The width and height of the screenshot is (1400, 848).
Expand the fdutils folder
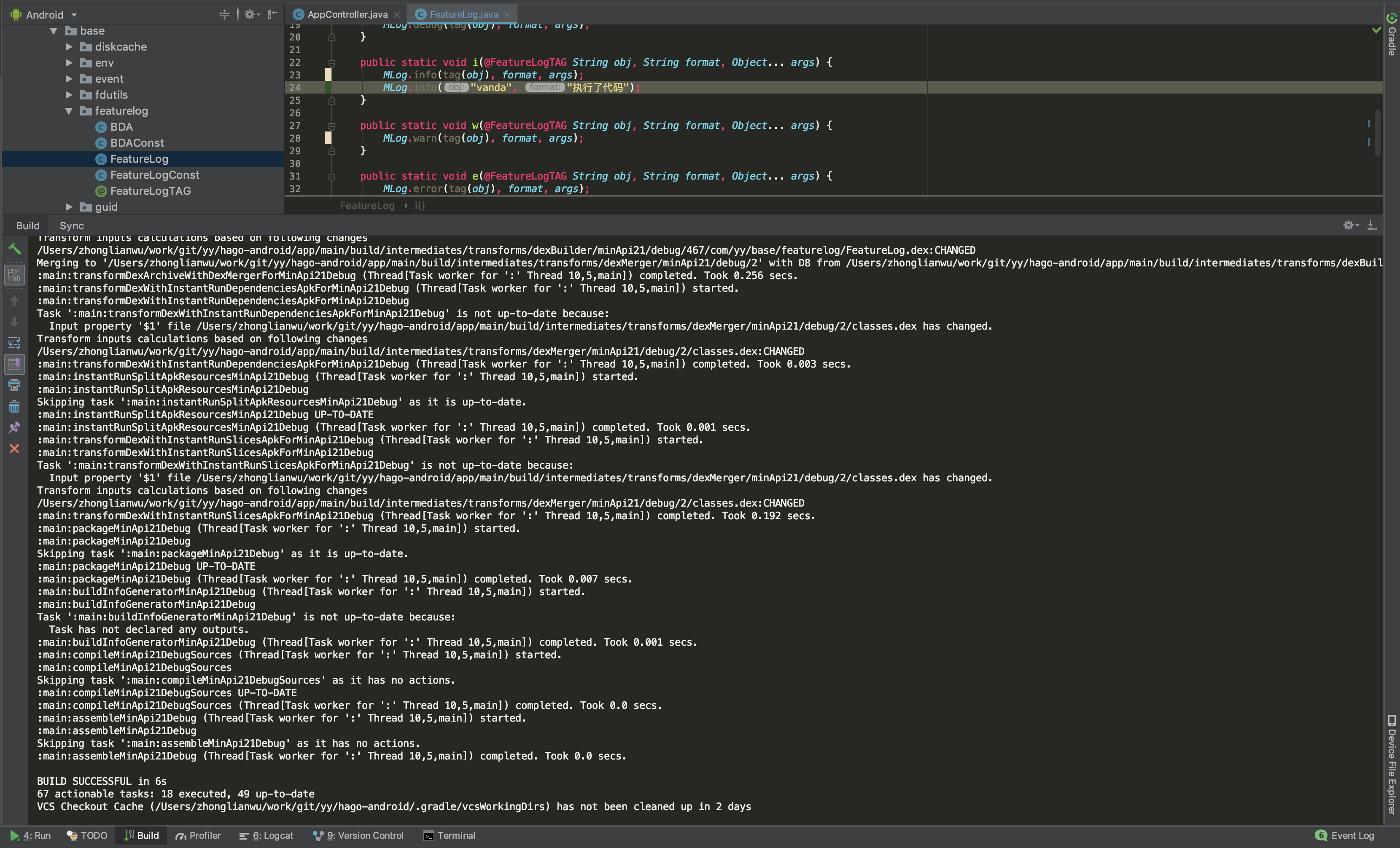click(69, 95)
